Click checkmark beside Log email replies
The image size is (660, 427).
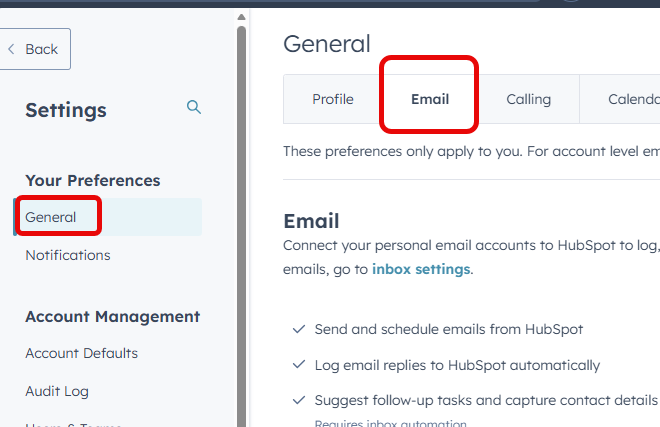click(298, 365)
